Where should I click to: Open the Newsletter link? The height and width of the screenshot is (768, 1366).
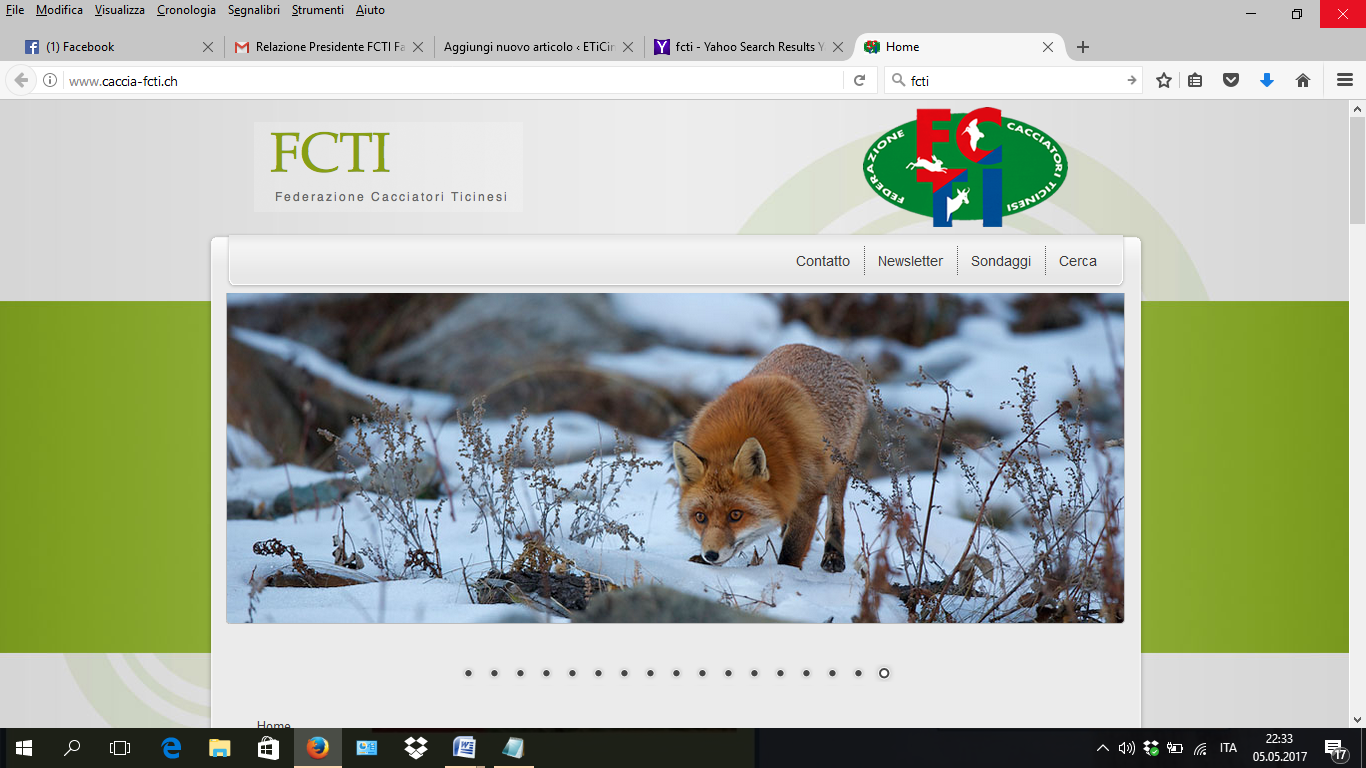tap(910, 261)
